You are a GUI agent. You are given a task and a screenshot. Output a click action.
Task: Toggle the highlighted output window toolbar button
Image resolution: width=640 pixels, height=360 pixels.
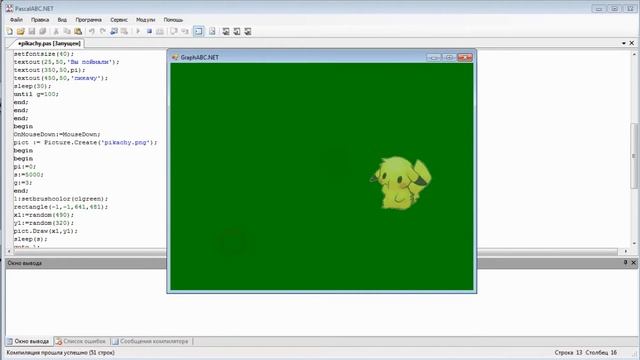pos(198,31)
